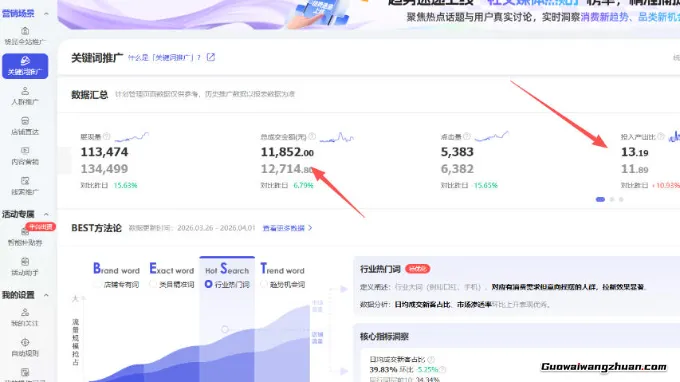This screenshot has height=382, width=680.
Task: Open the 点击量 trend sparkline
Action: tap(491, 137)
